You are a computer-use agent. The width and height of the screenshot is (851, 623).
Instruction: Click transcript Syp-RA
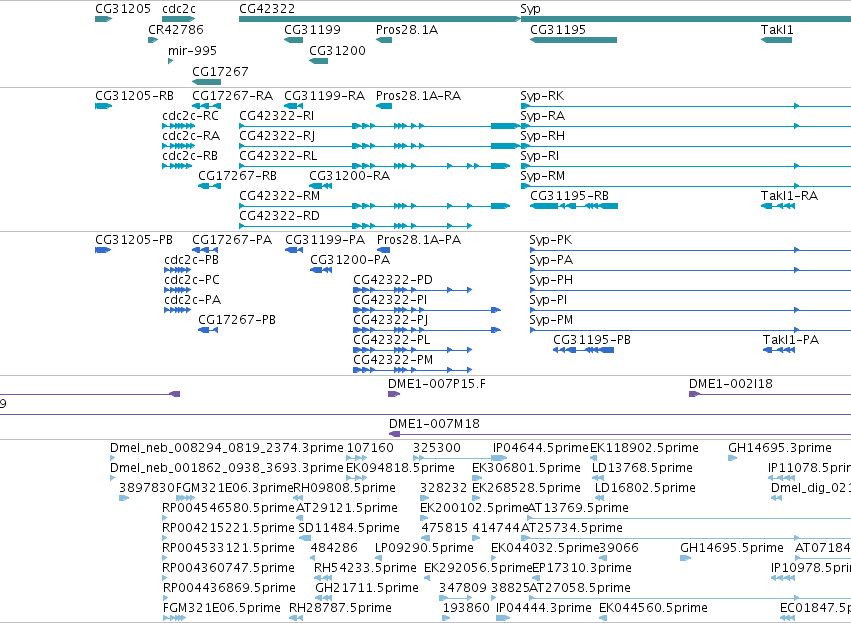(685, 126)
